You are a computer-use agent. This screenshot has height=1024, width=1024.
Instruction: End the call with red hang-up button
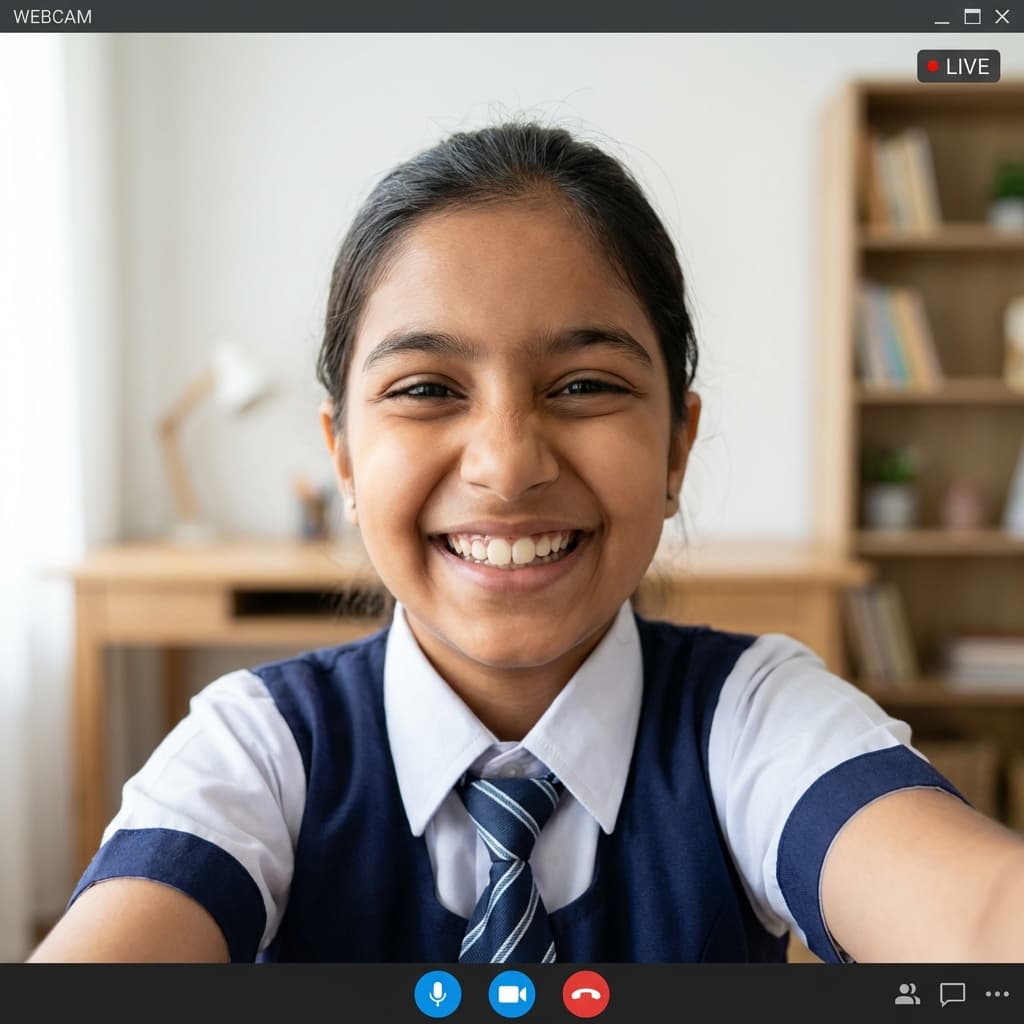pos(586,994)
